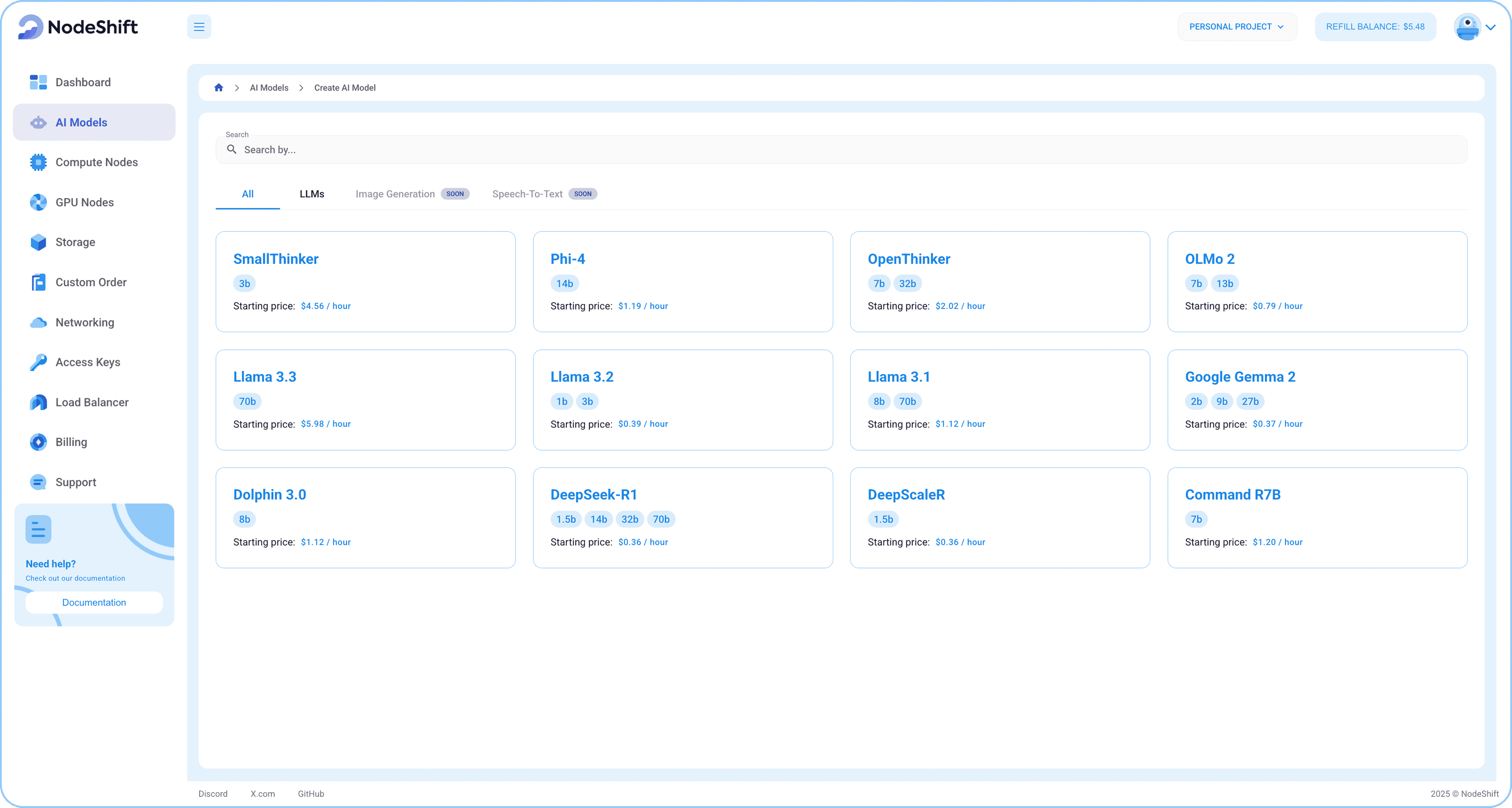Open Access Keys in the sidebar

coord(94,362)
